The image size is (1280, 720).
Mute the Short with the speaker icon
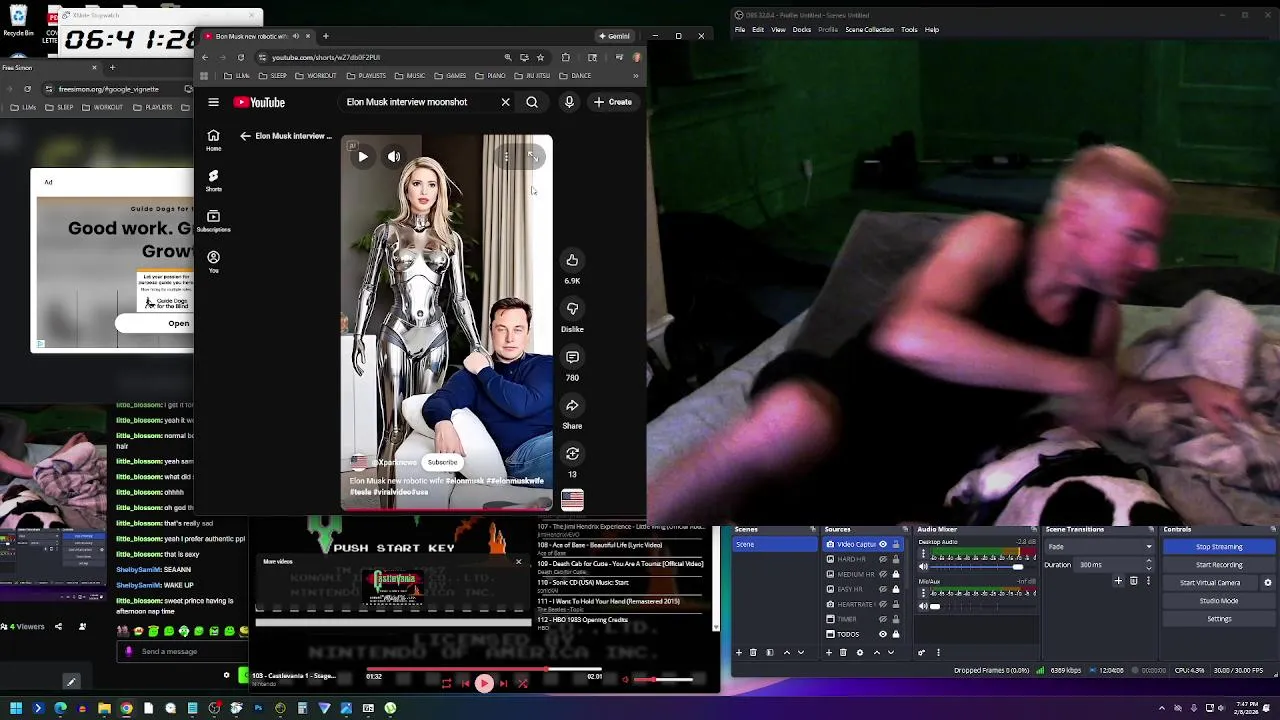point(394,157)
